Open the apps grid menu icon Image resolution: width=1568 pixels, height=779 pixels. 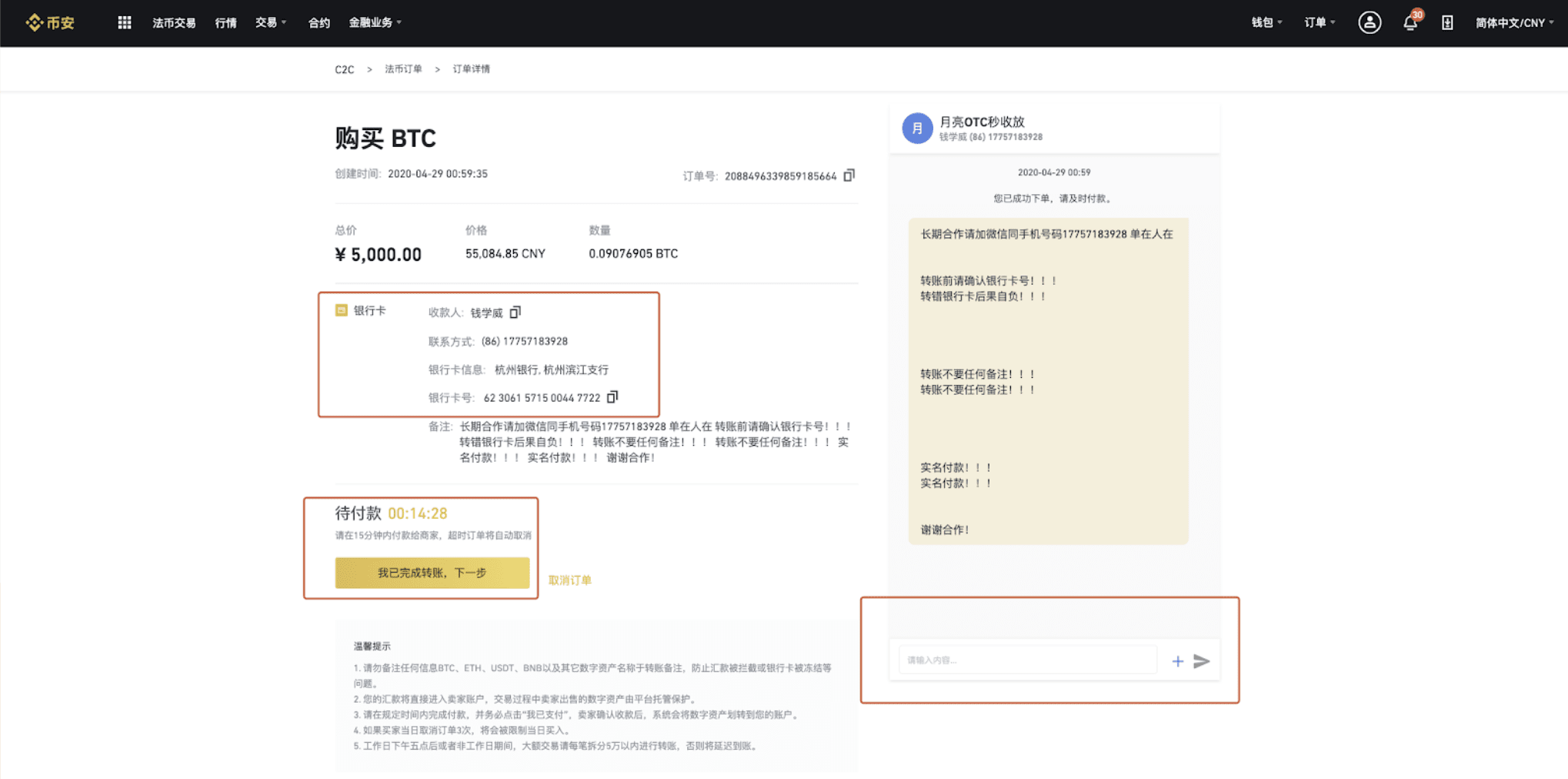click(125, 22)
